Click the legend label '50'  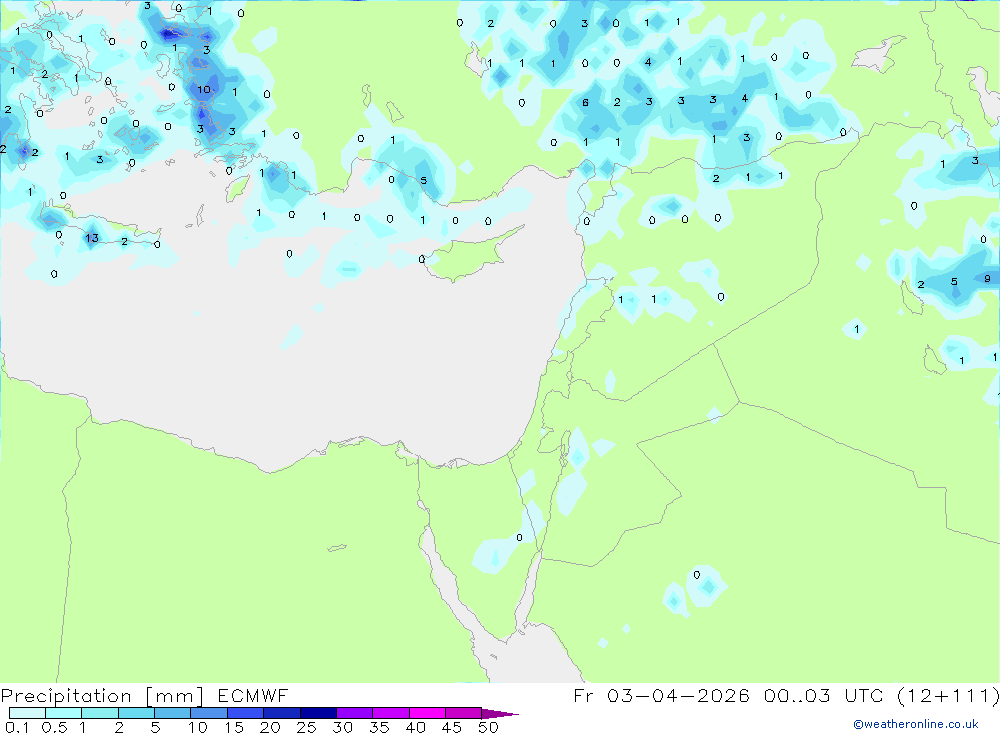click(489, 727)
